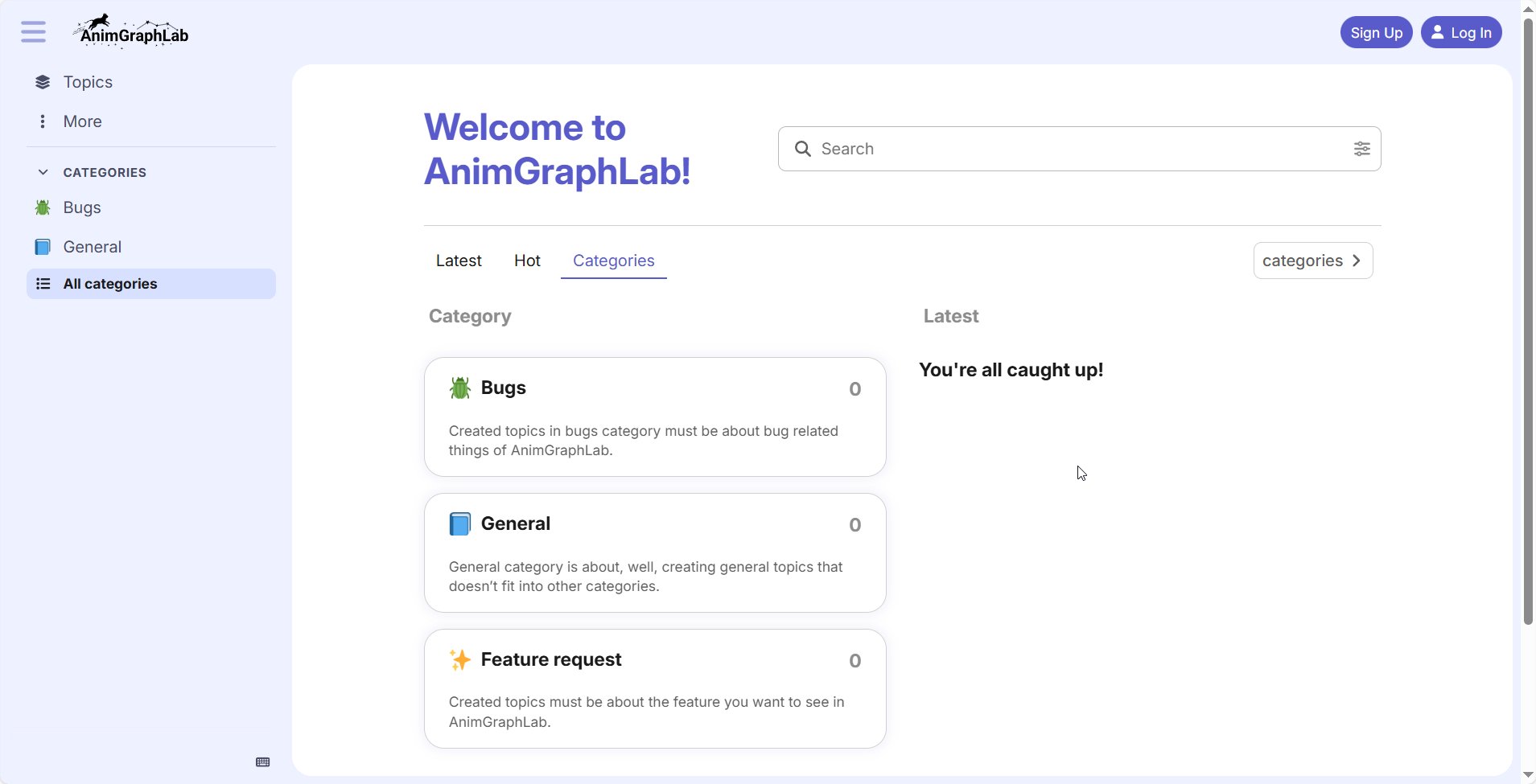Open Topics from the sidebar
This screenshot has width=1536, height=784.
(x=87, y=82)
